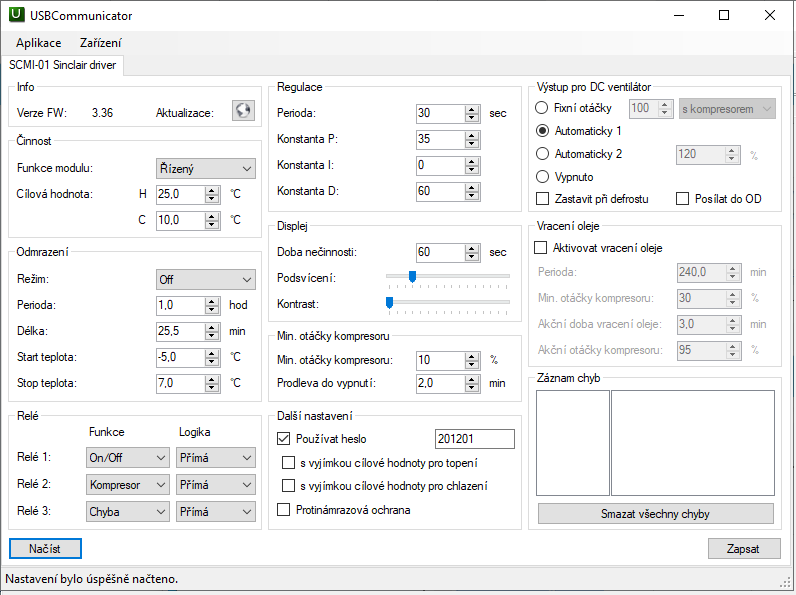The image size is (796, 595).
Task: Select the Fixní otáčky radio button
Action: coord(543,108)
